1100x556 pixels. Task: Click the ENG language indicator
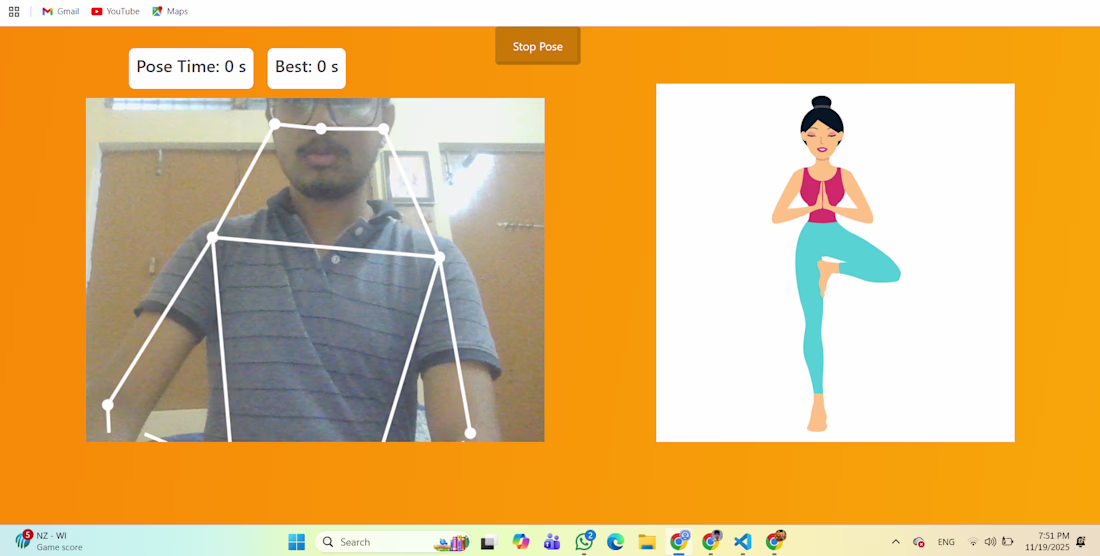click(x=946, y=542)
